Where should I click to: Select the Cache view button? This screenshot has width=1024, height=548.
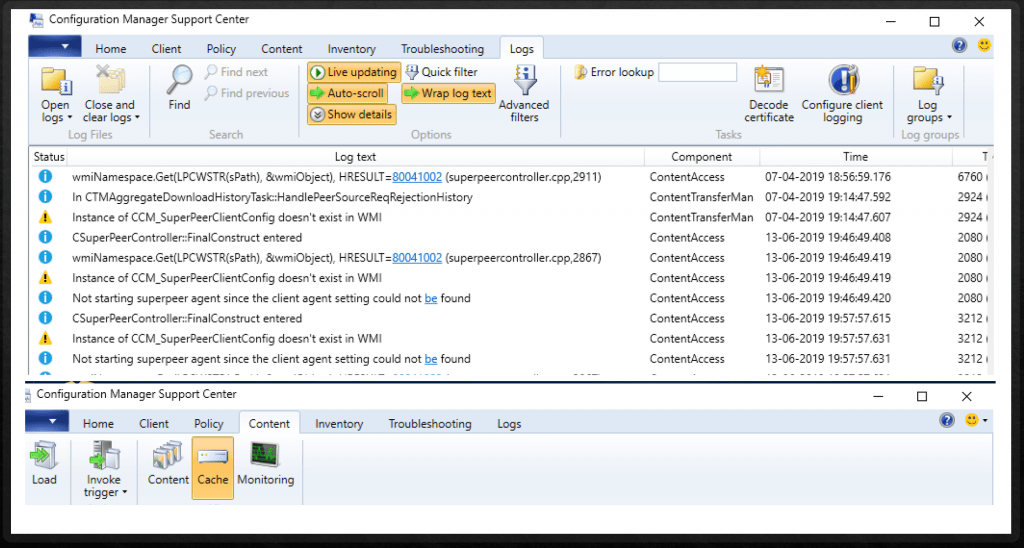[x=213, y=468]
